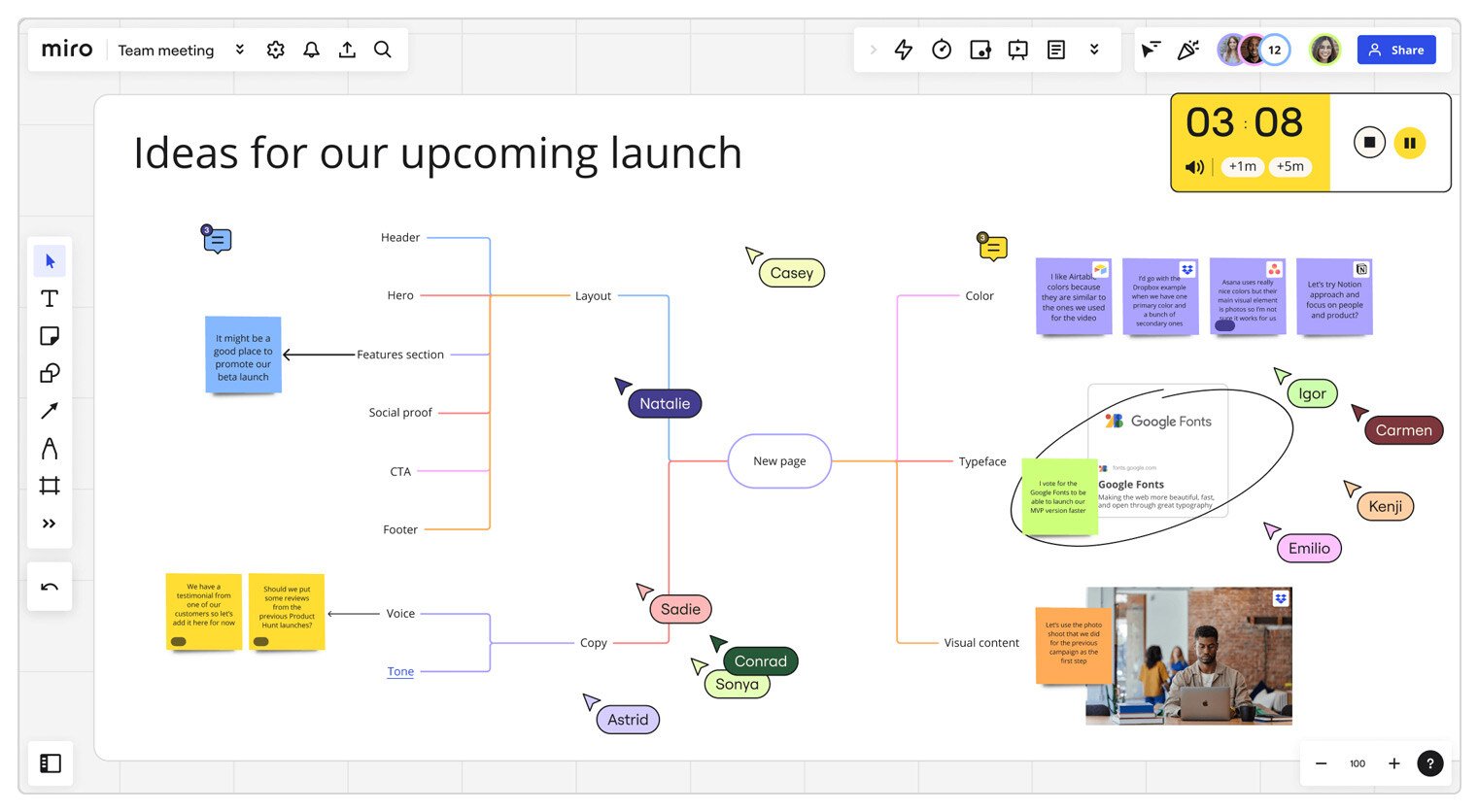Pause the running timer

coord(1409,143)
